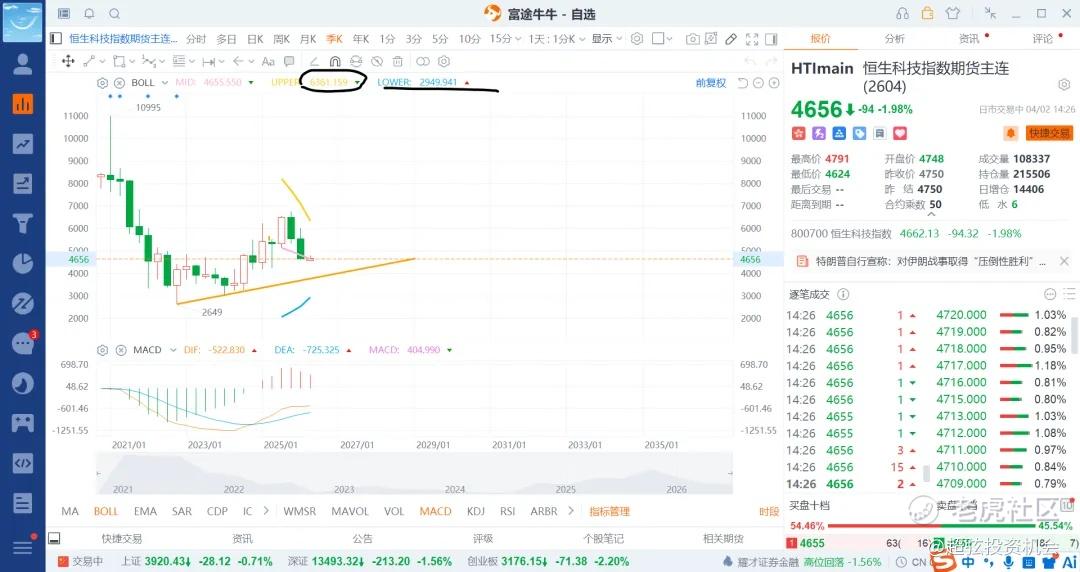
Task: Click the price alert bell icon
Action: pyautogui.click(x=1010, y=133)
